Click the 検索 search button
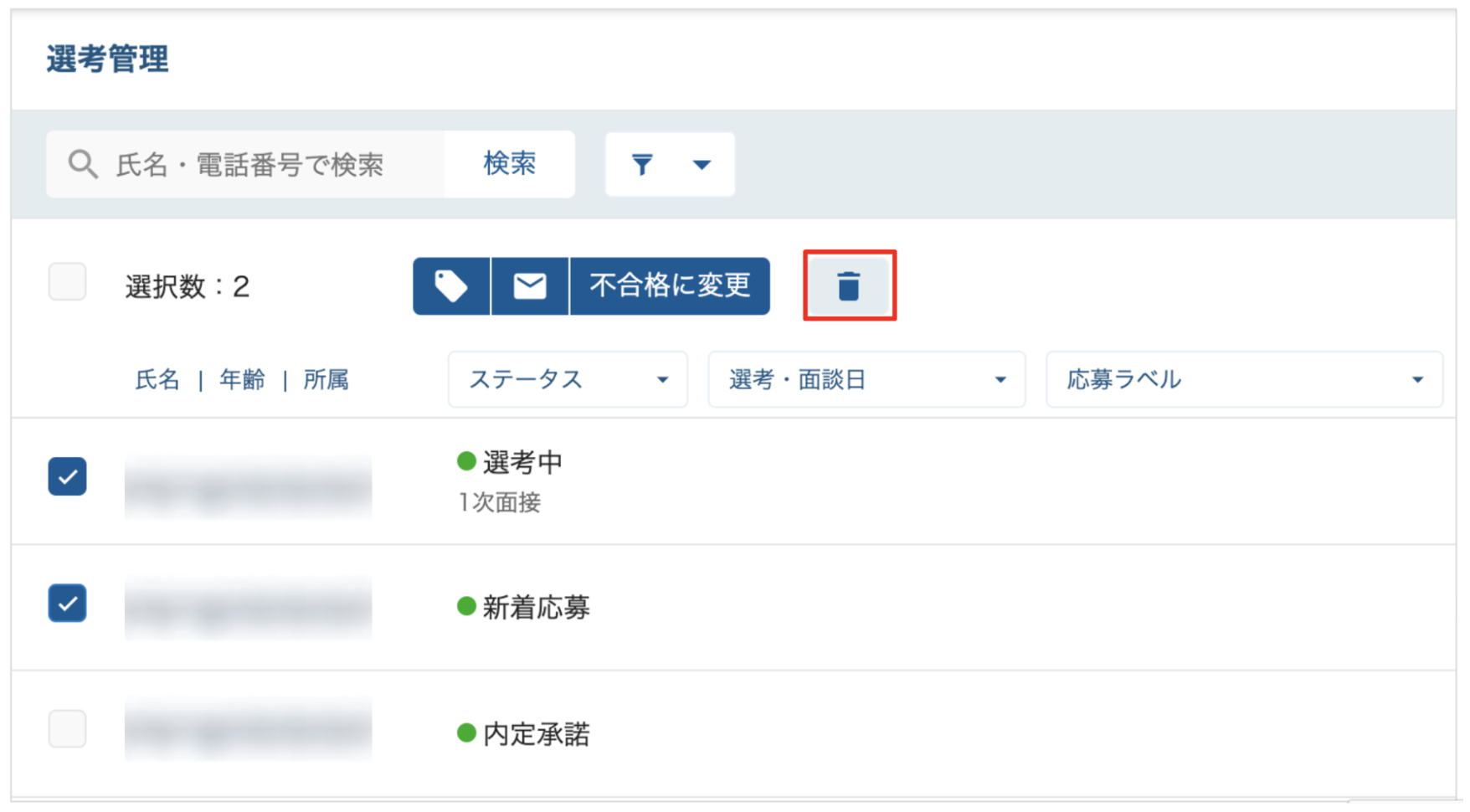 509,164
